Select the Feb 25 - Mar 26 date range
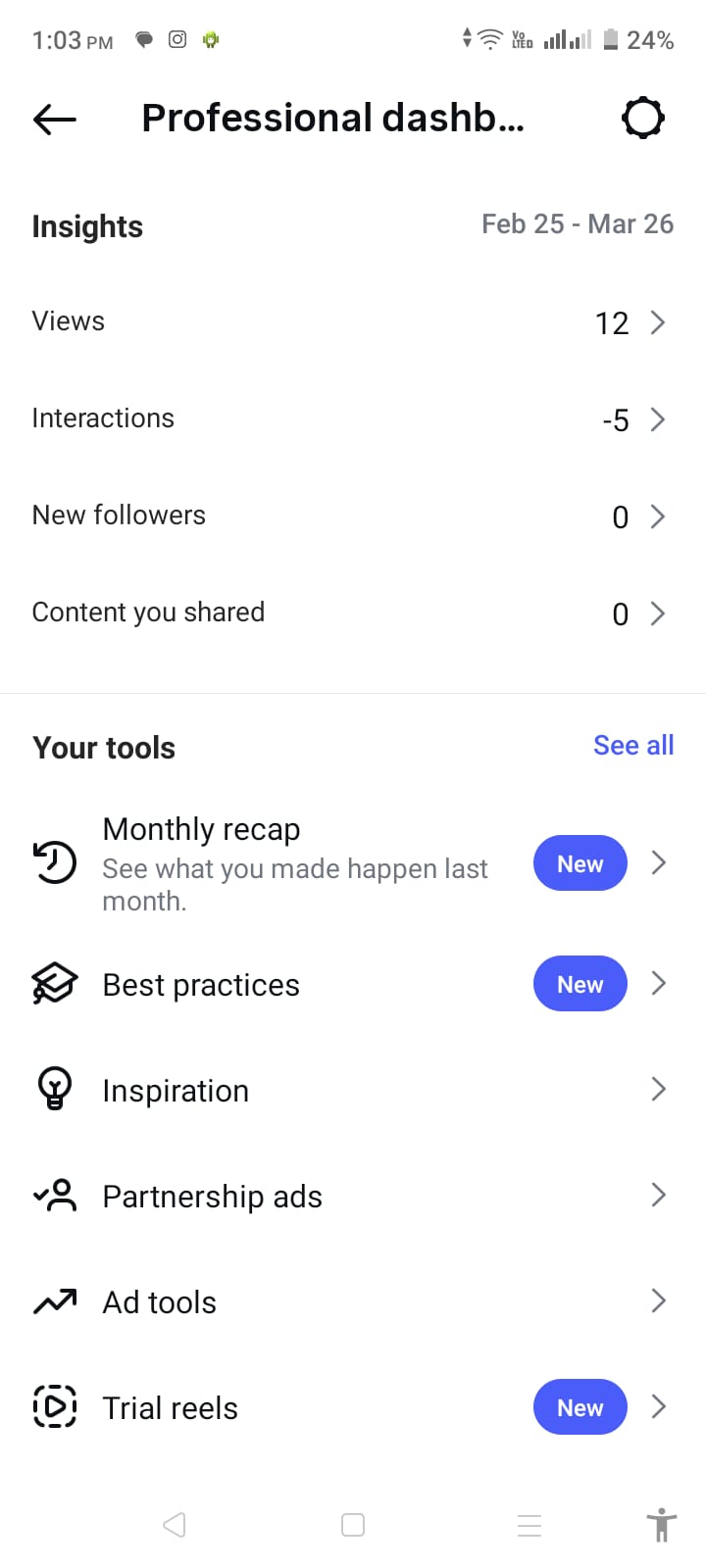 (x=578, y=224)
